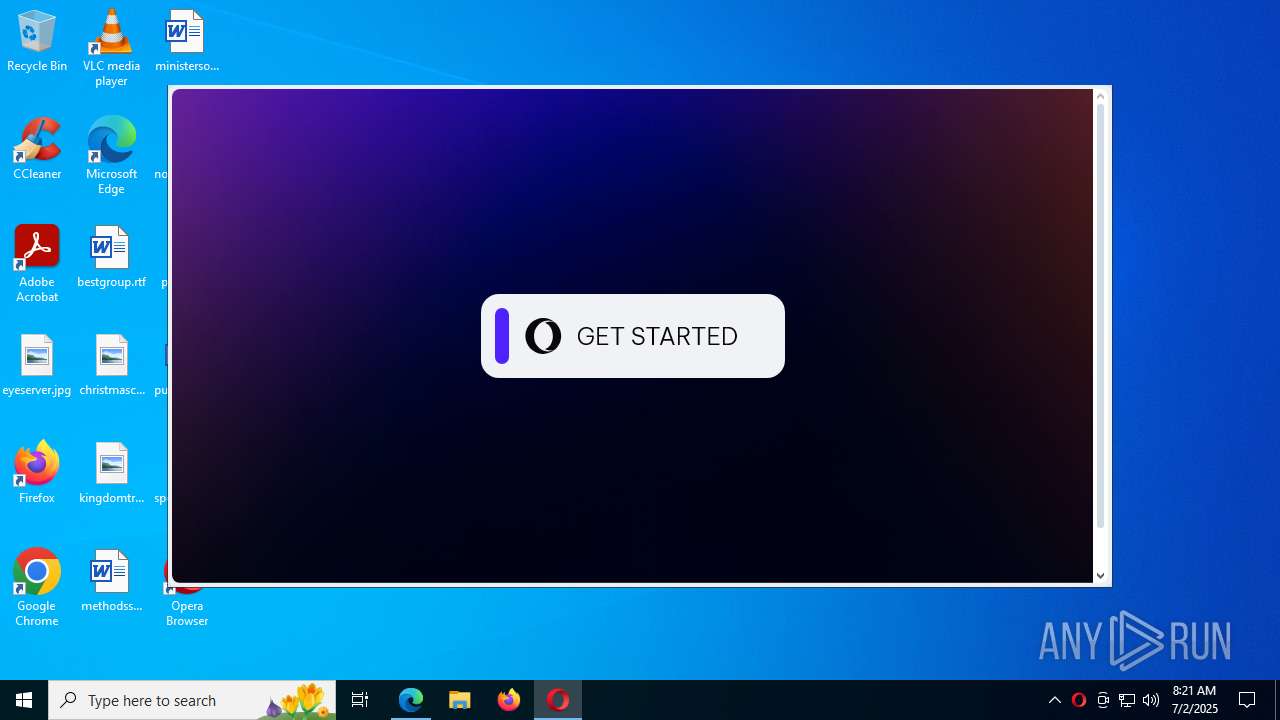Click the tray icon right of Opera
Viewport: 1280px width, 720px height.
(1103, 700)
